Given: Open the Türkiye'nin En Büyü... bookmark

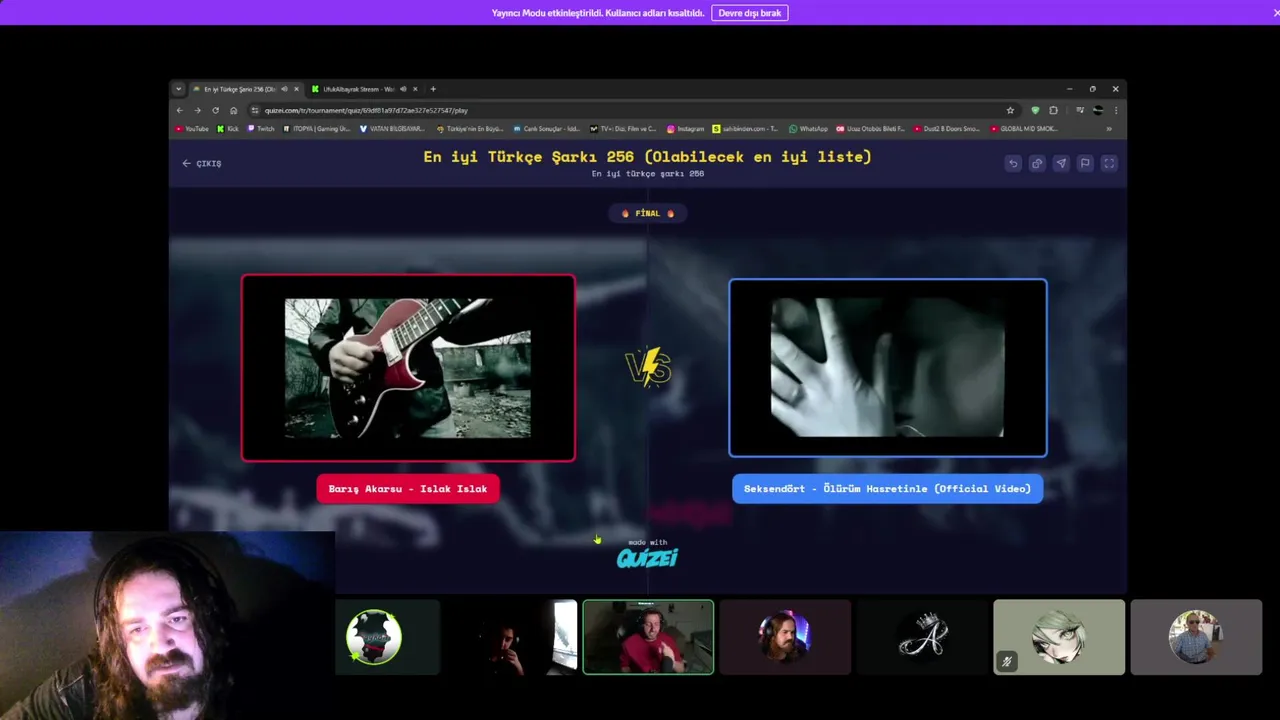Looking at the screenshot, I should pyautogui.click(x=470, y=129).
